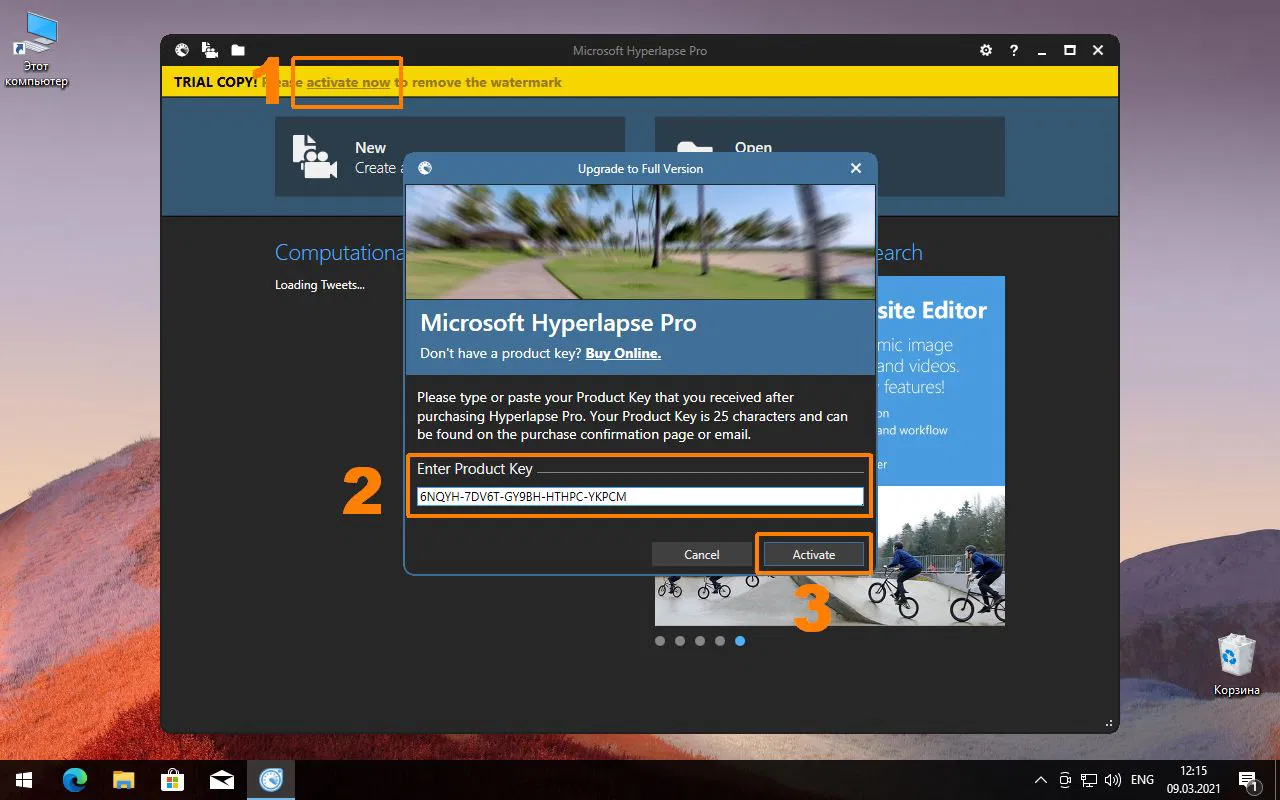The image size is (1280, 800).
Task: Open a project using the folder icon
Action: 237,50
